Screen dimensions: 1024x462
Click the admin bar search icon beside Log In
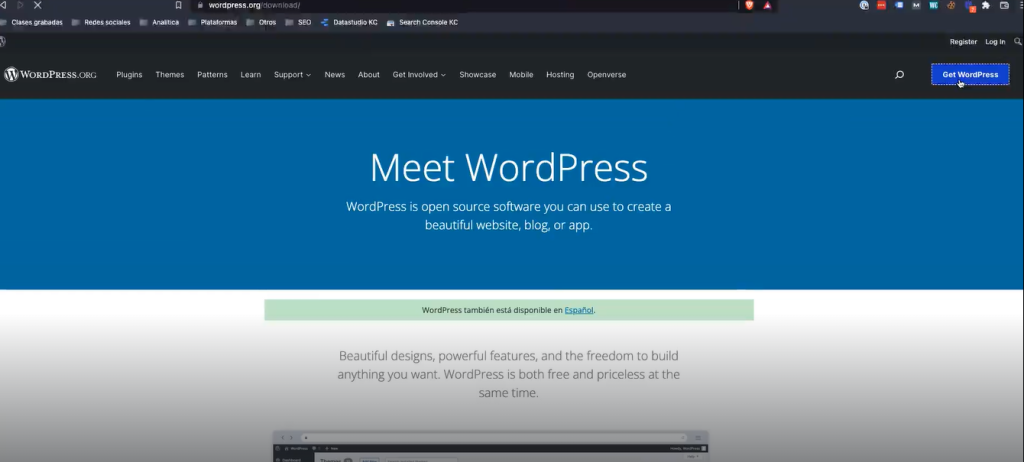tap(1017, 42)
